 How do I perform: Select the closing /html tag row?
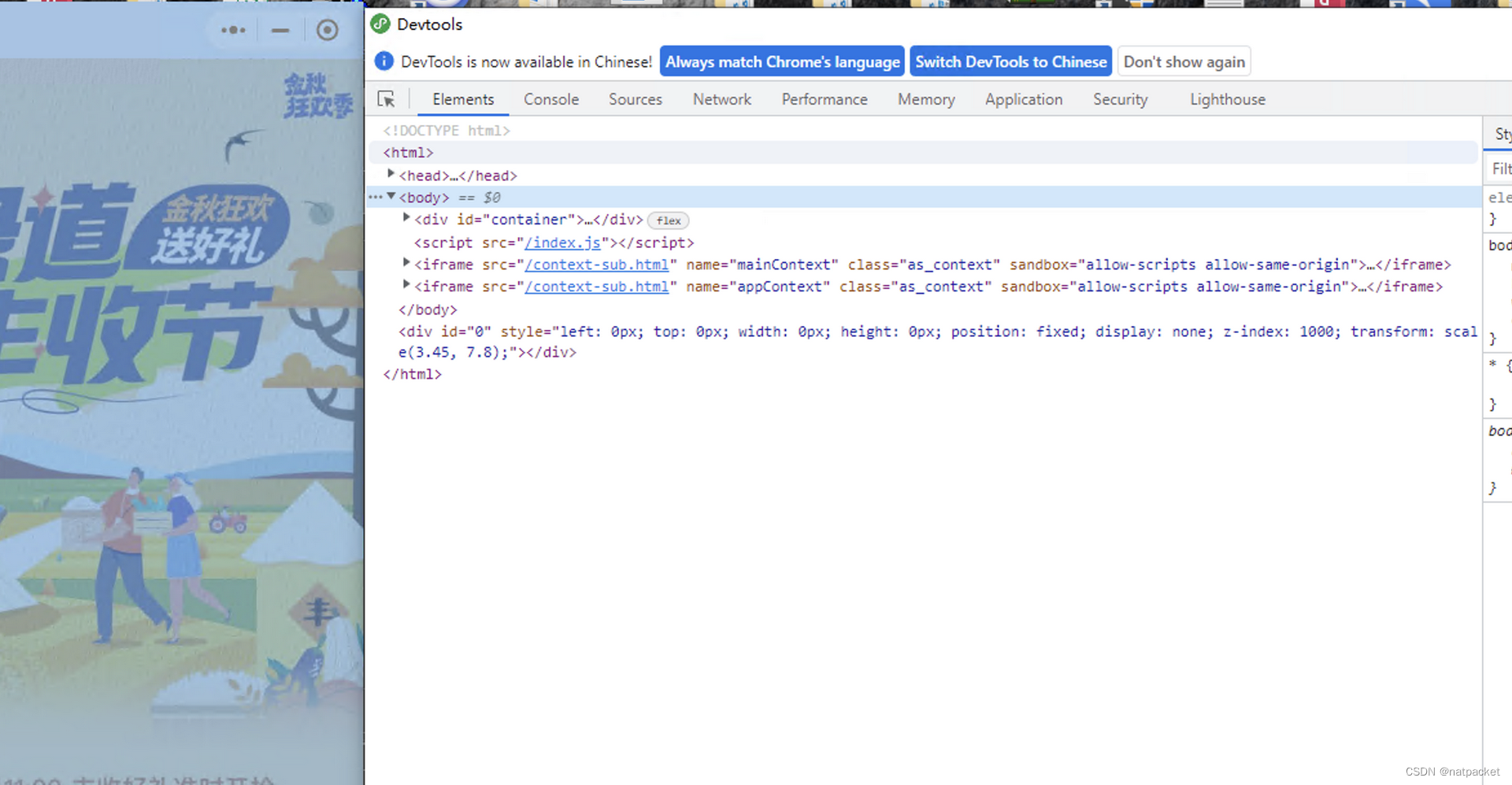coord(412,375)
